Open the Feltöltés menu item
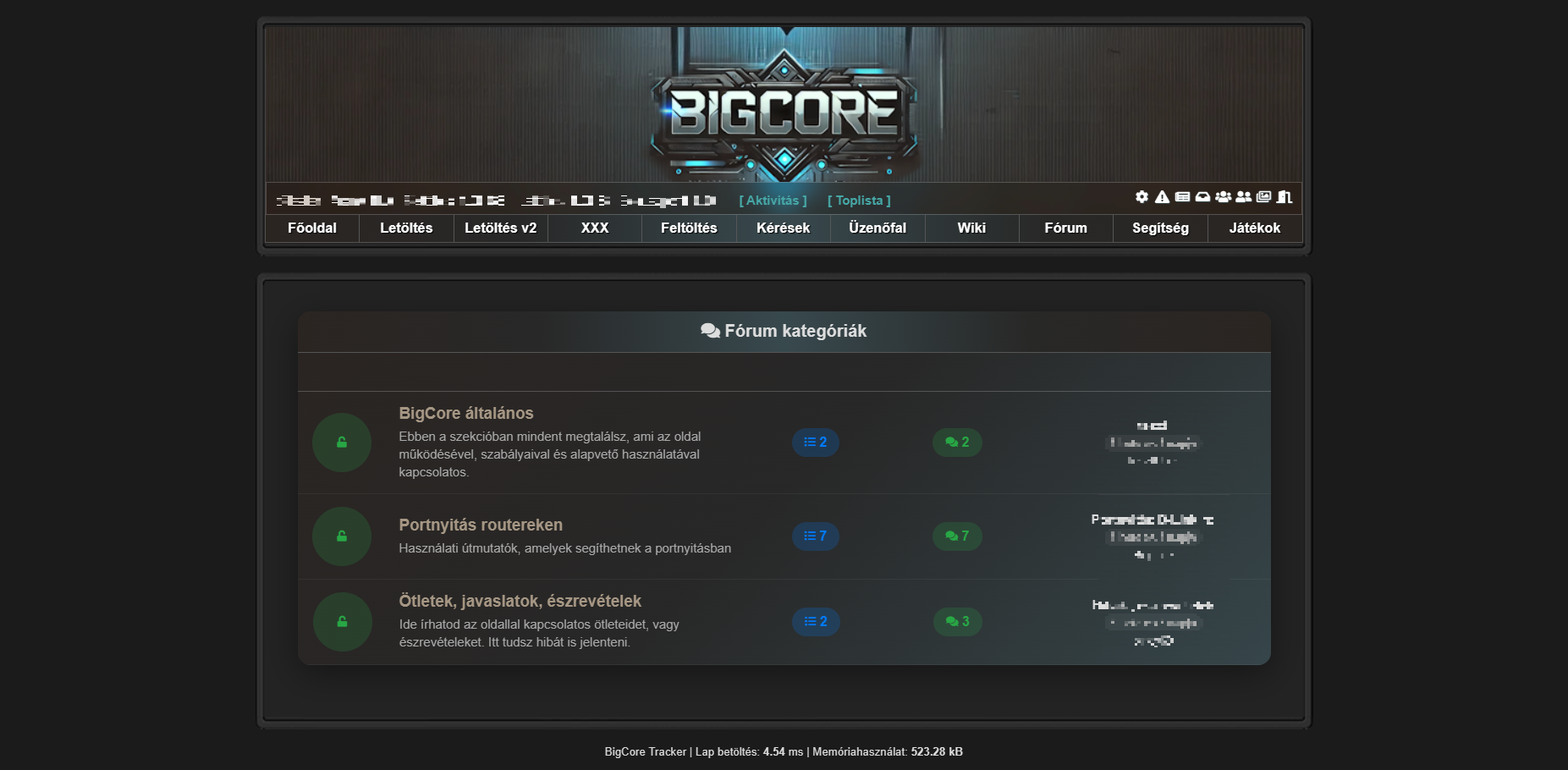This screenshot has height=770, width=1568. pos(689,228)
